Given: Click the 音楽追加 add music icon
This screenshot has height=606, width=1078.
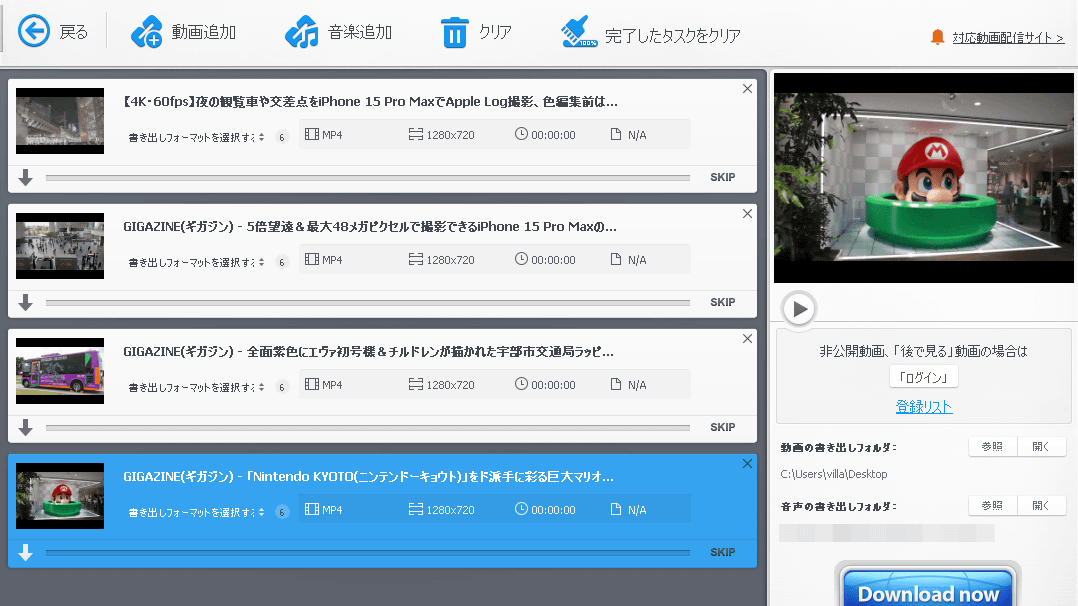Looking at the screenshot, I should click(x=301, y=33).
